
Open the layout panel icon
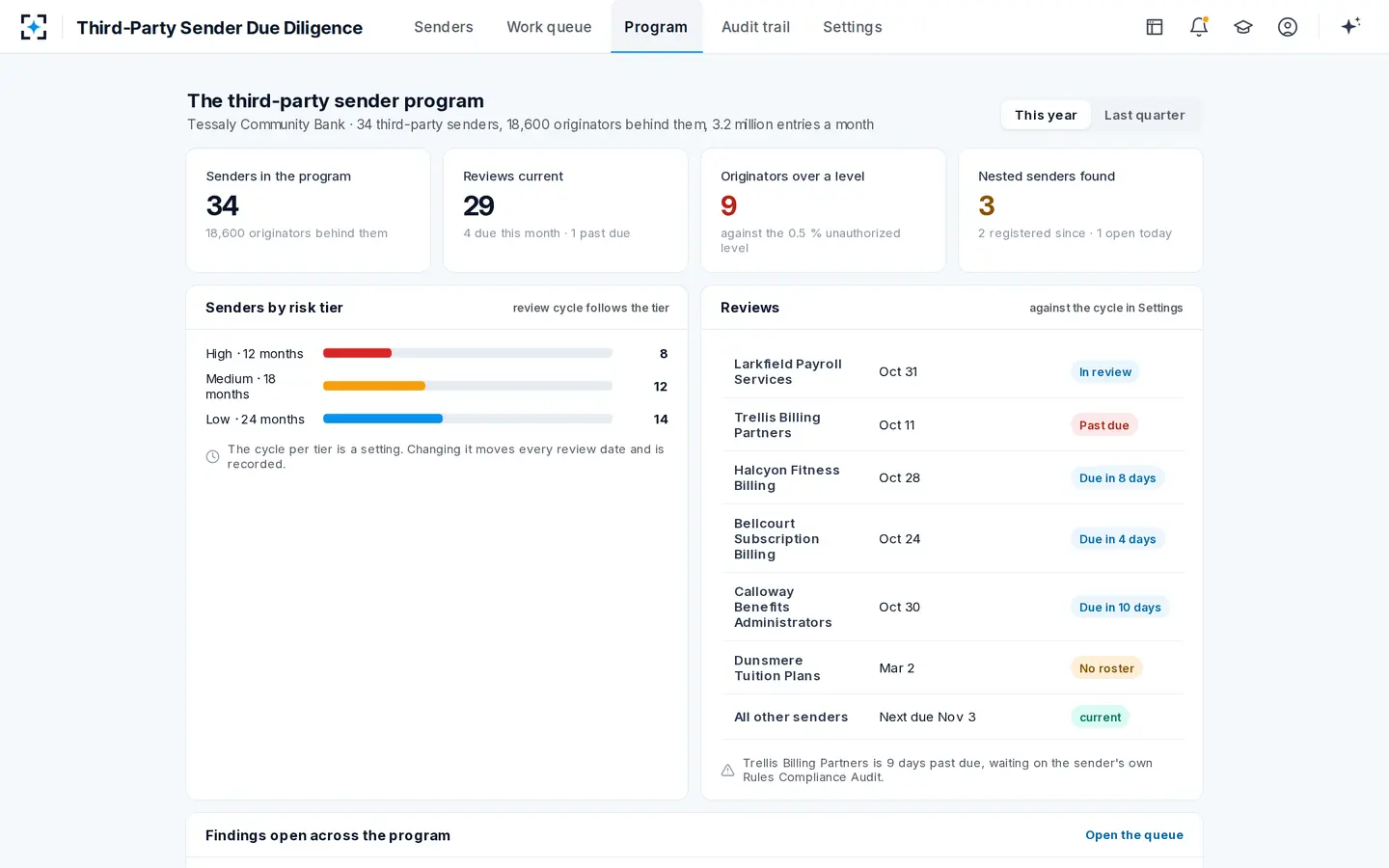tap(1155, 27)
